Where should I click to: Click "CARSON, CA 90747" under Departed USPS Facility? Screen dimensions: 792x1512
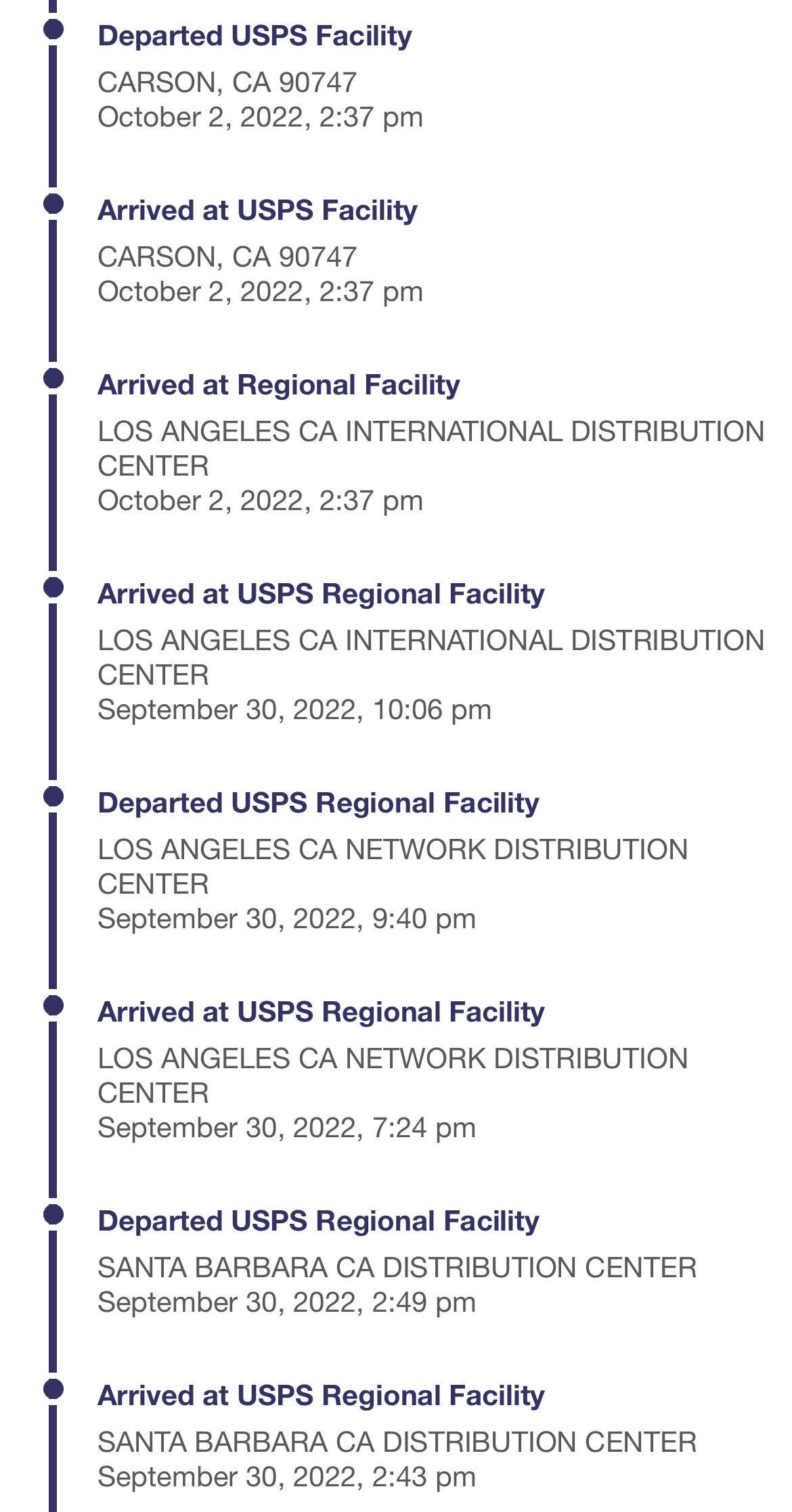(x=227, y=83)
